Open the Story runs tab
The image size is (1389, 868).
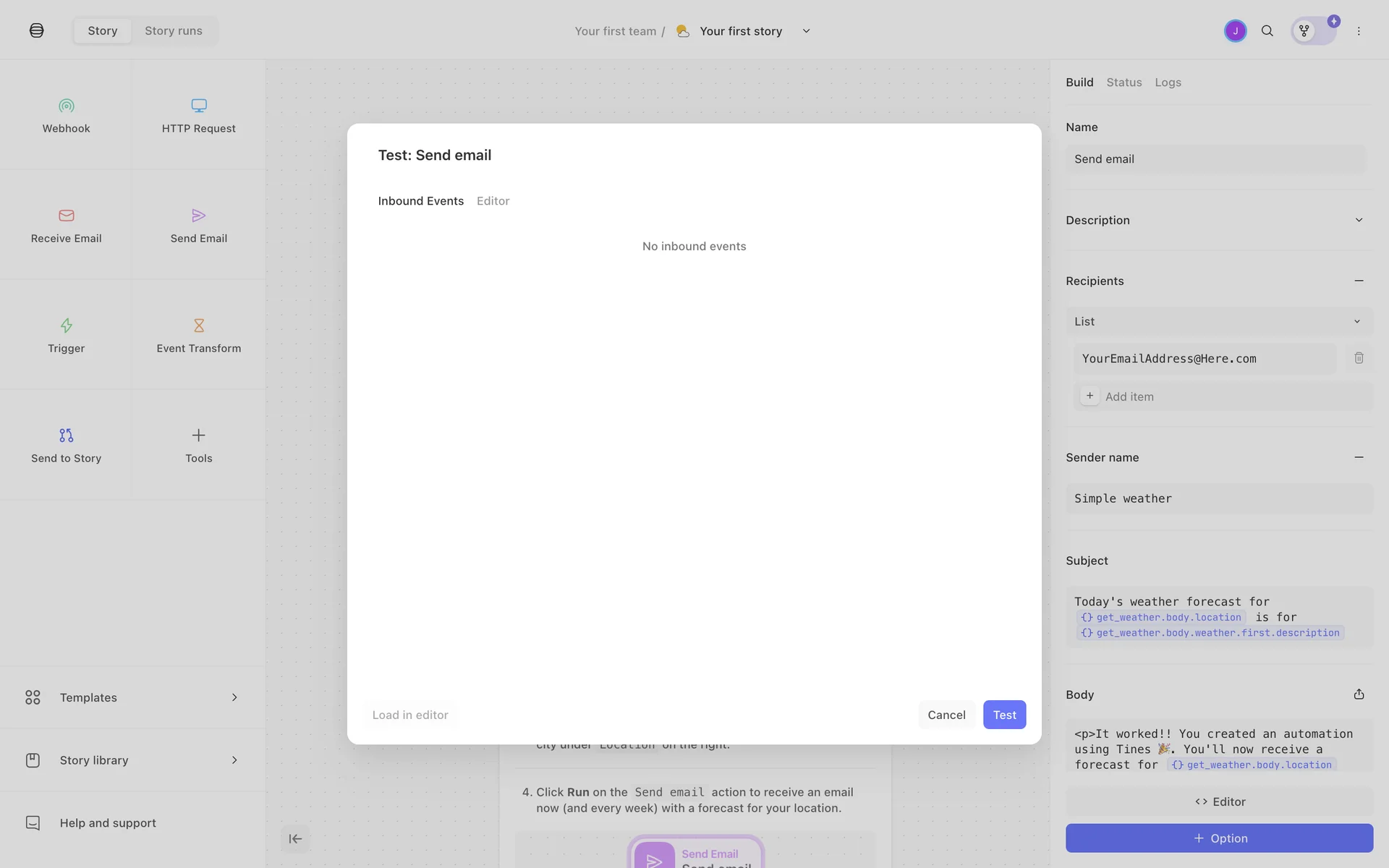174,31
